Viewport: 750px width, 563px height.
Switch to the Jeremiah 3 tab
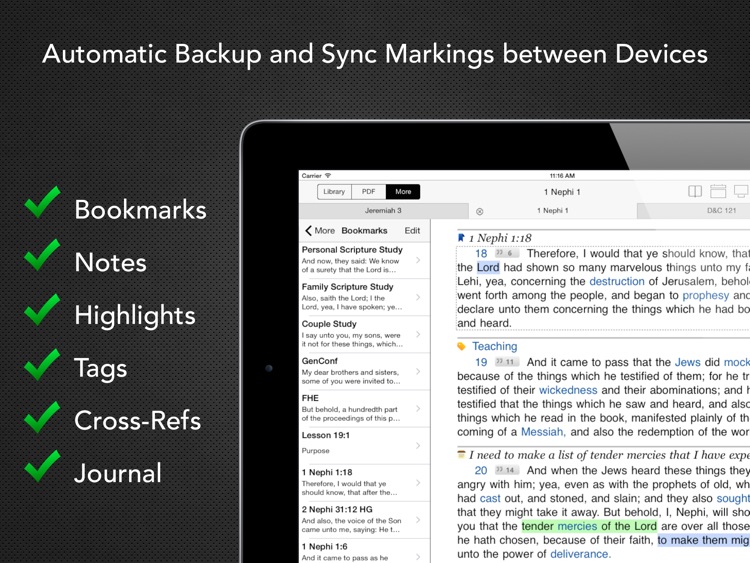383,210
